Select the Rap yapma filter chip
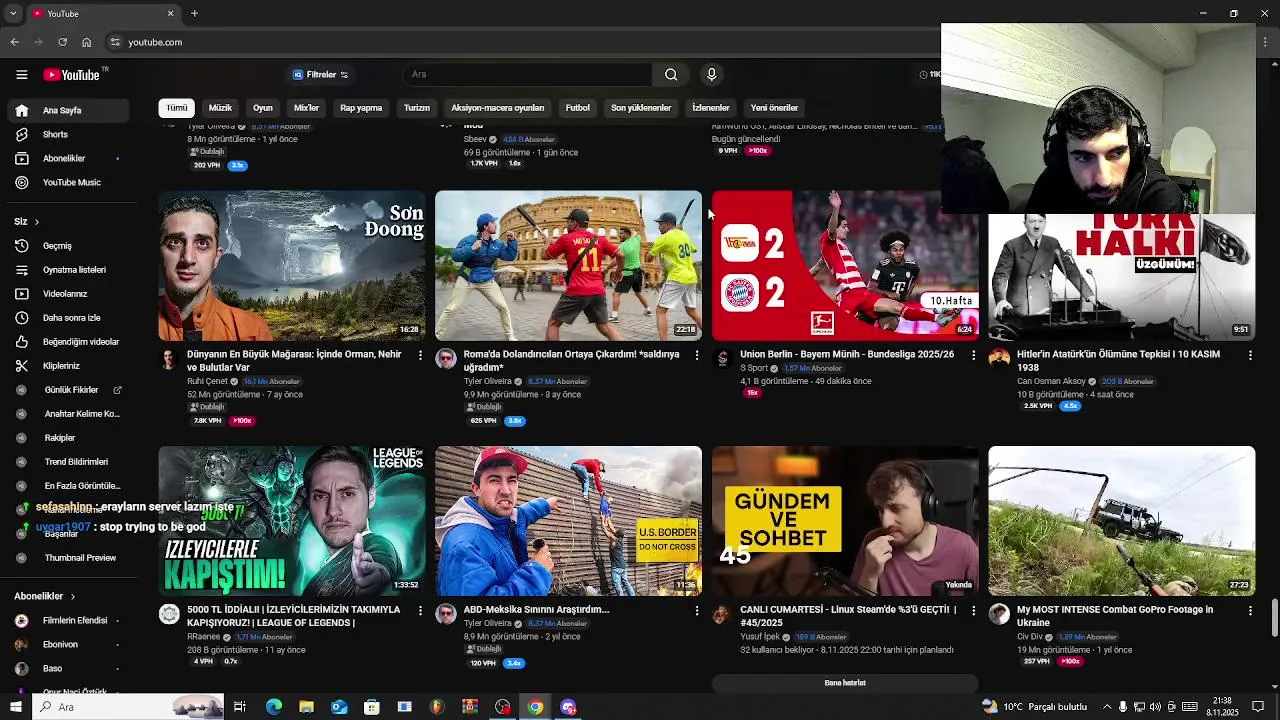 click(361, 108)
